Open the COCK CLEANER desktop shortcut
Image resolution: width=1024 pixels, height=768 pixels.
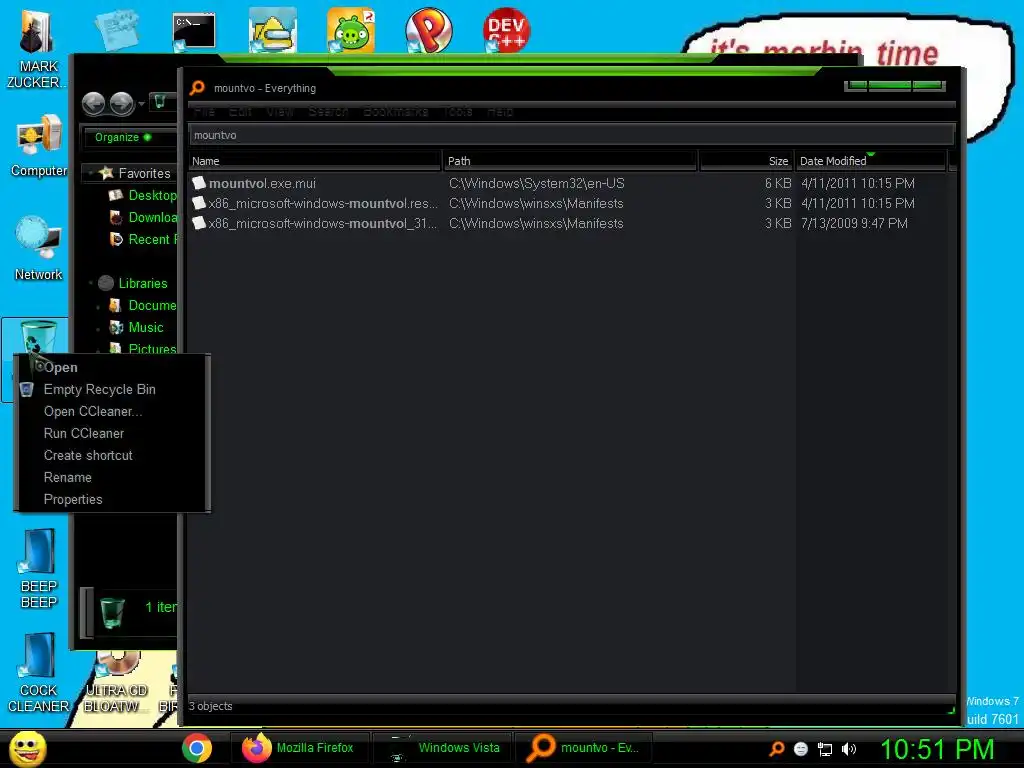click(x=39, y=673)
